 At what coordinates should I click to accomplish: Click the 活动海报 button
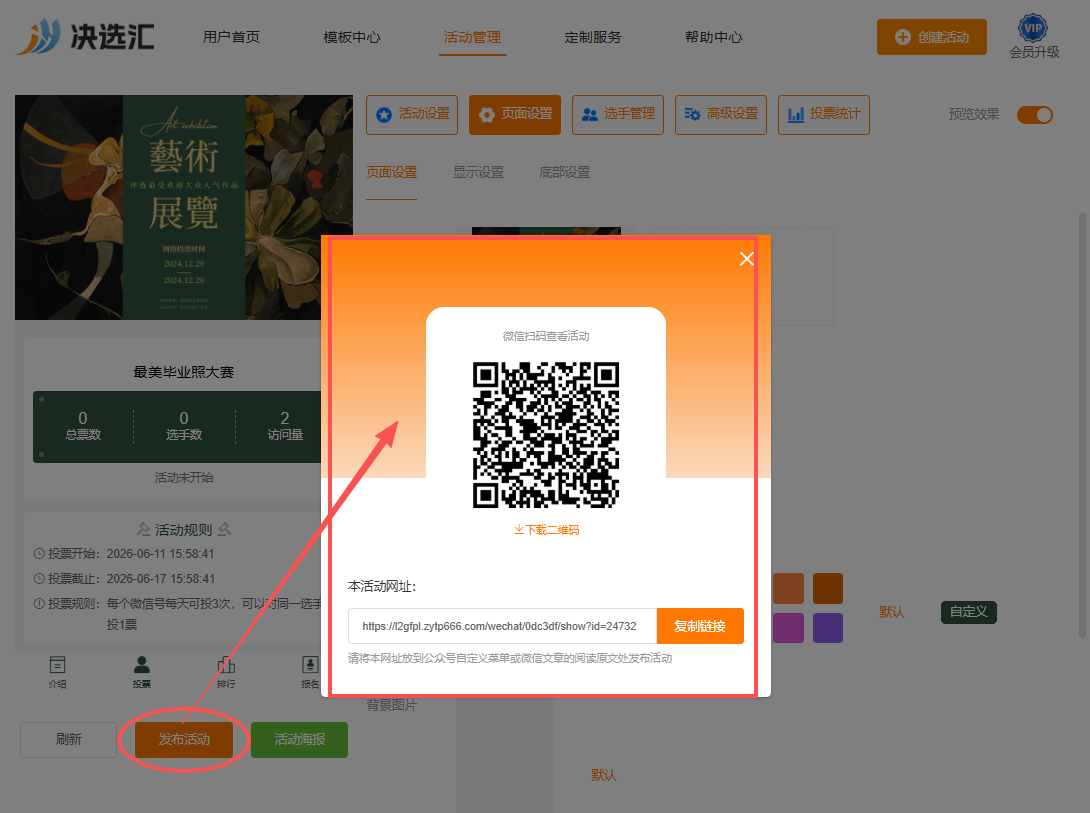(300, 739)
